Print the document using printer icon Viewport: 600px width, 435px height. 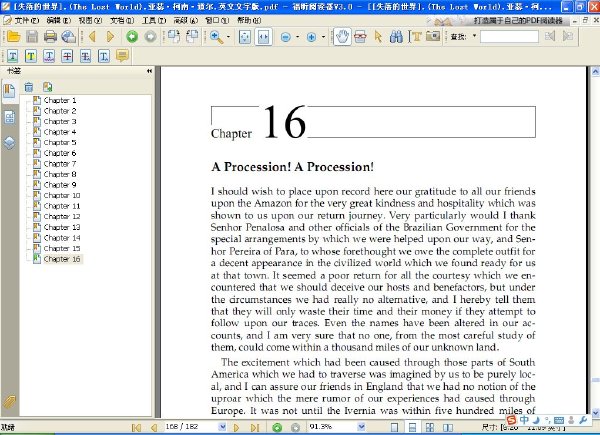pos(51,37)
